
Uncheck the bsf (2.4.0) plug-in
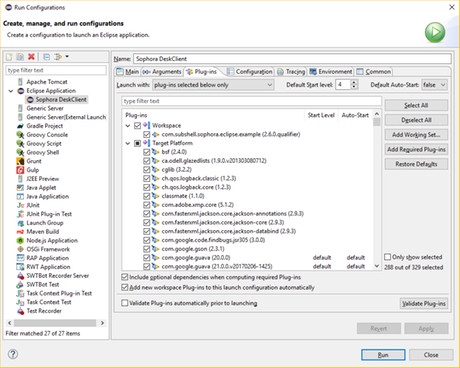tap(146, 152)
